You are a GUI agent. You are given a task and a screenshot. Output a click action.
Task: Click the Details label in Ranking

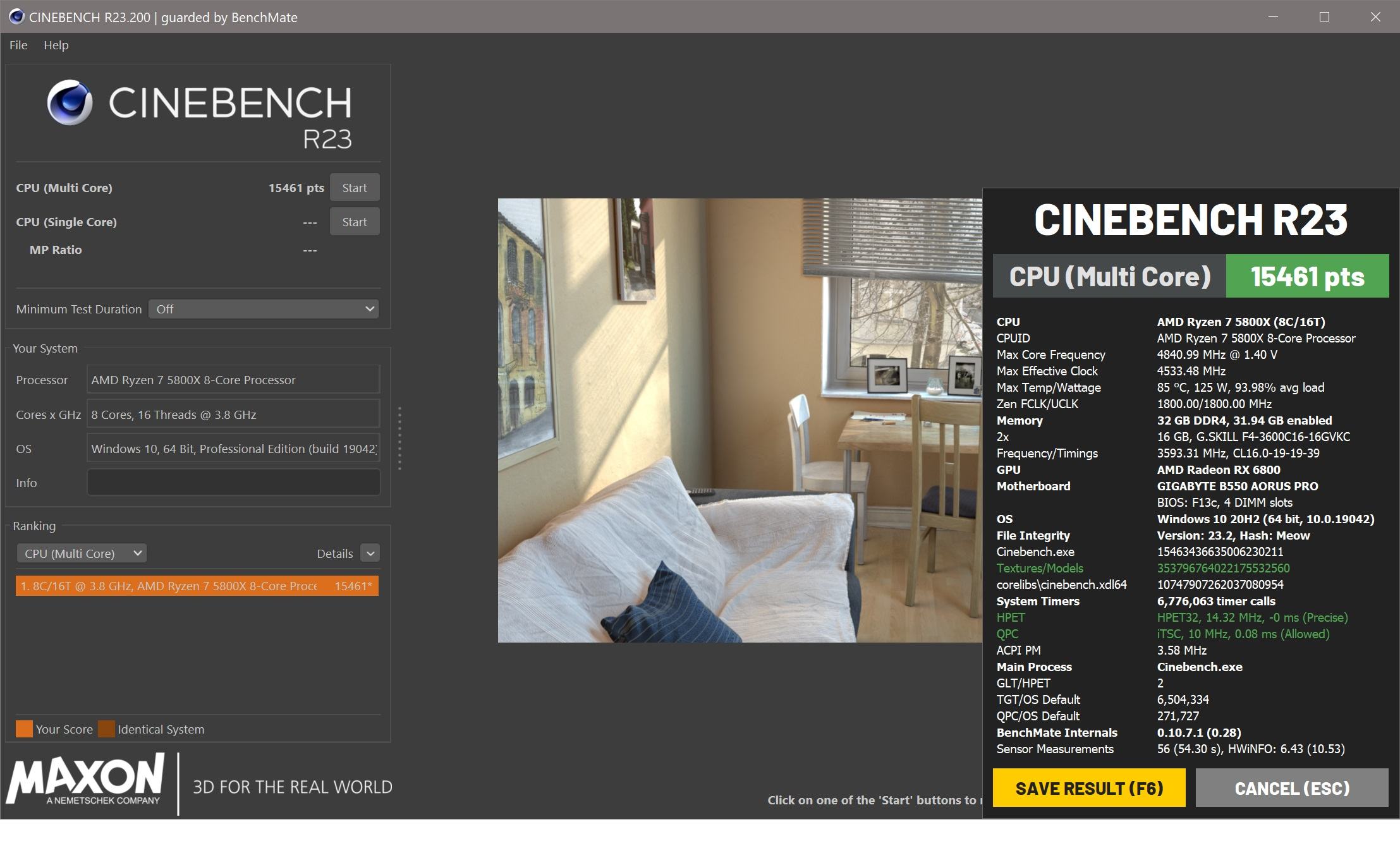click(334, 554)
